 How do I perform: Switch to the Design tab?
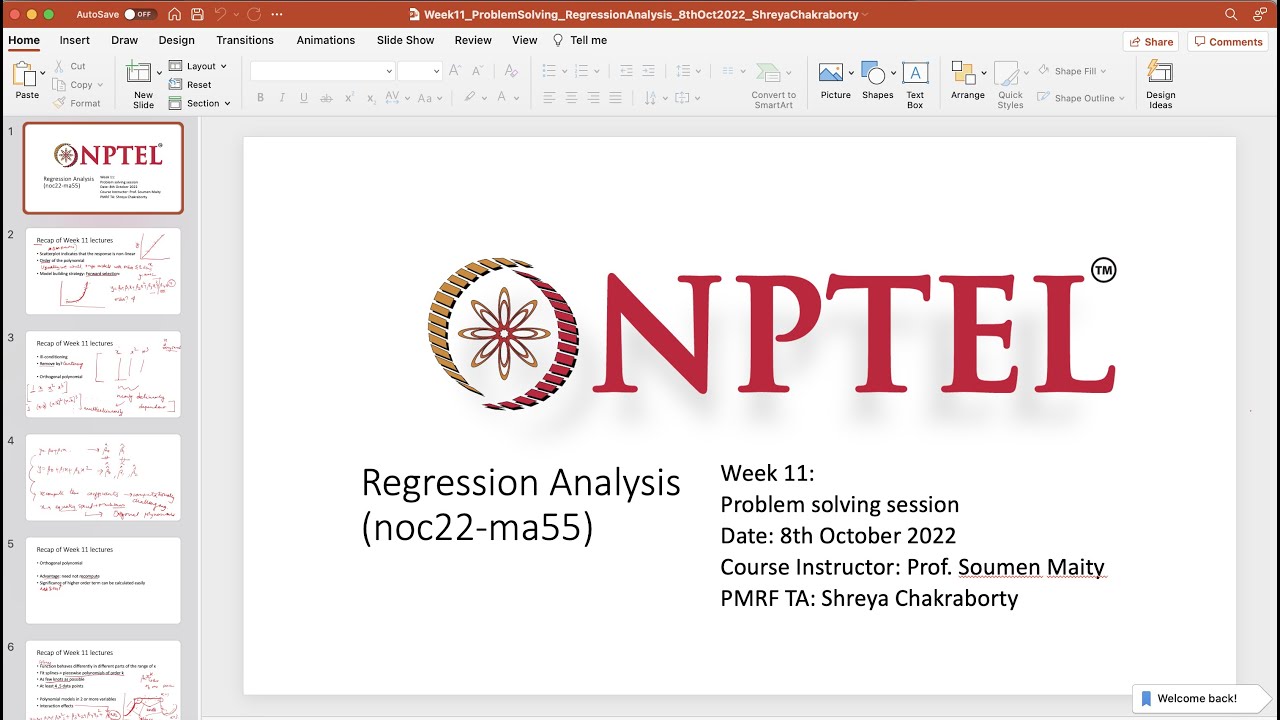(177, 40)
